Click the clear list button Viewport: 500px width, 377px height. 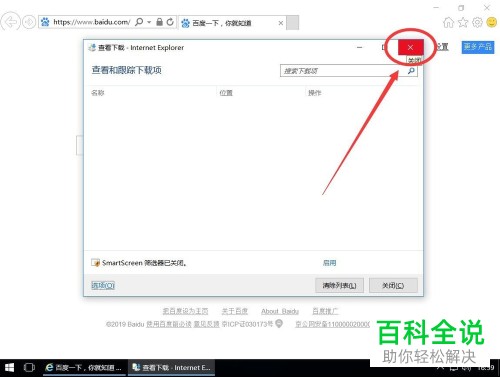pos(339,286)
